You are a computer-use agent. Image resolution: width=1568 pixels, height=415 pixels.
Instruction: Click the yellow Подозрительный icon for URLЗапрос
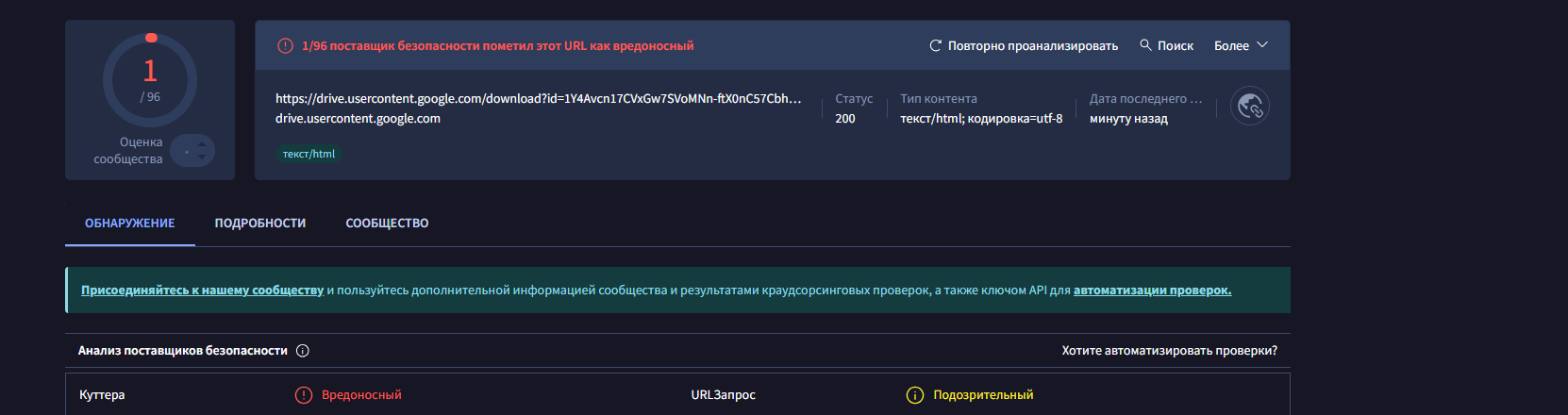pyautogui.click(x=915, y=395)
